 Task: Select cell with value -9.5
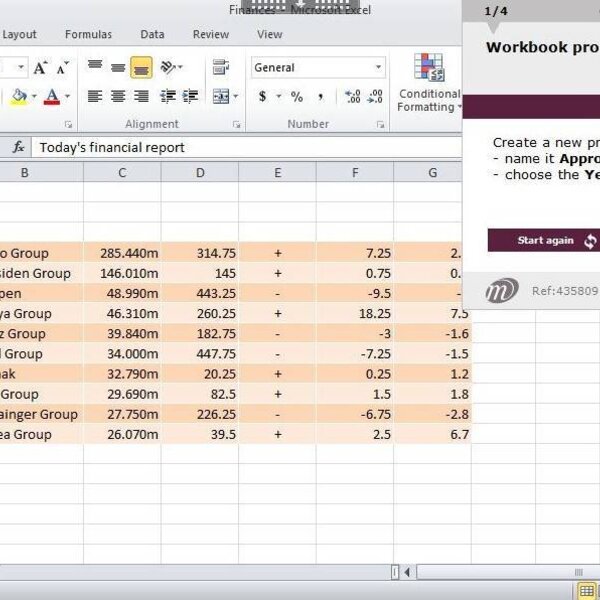(355, 293)
